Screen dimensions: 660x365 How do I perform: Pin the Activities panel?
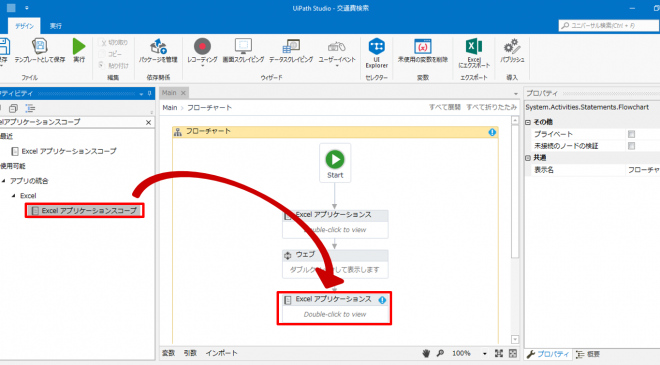149,93
